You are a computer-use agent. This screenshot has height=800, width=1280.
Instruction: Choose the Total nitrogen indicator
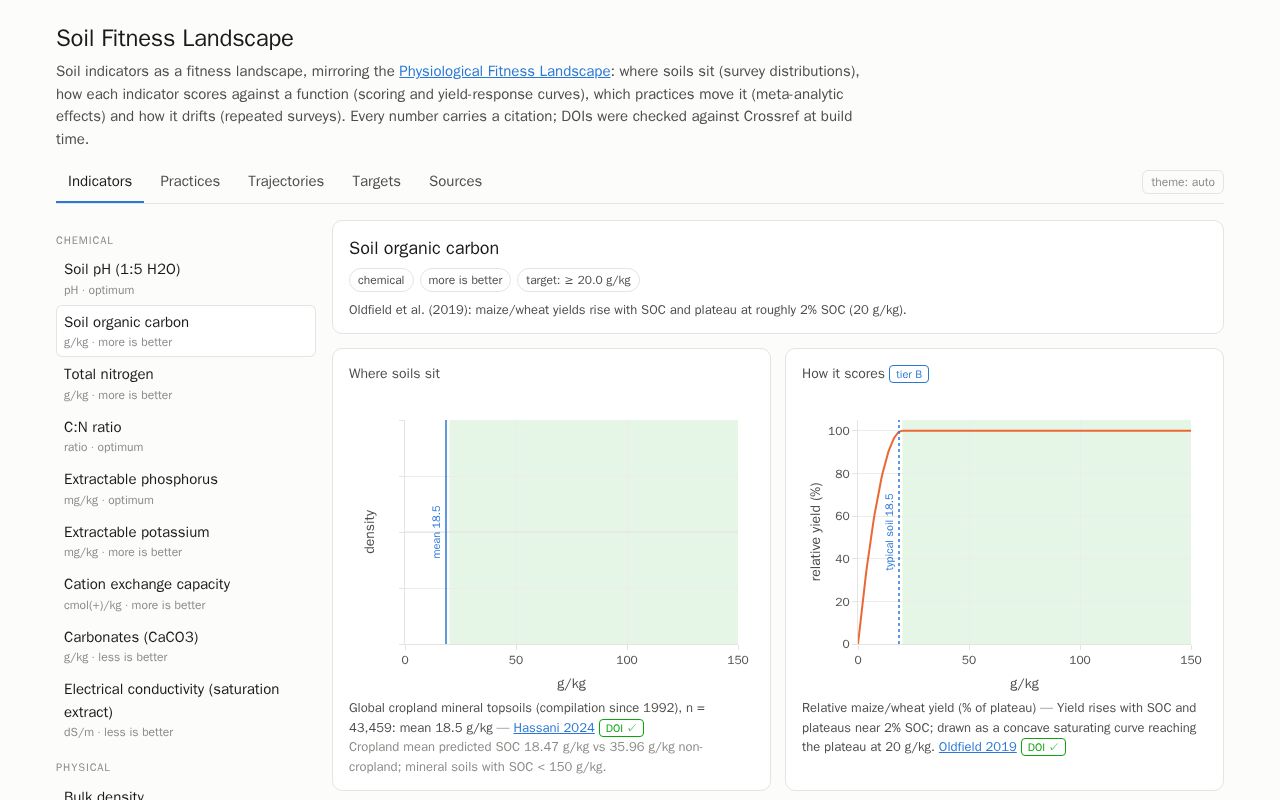point(186,384)
